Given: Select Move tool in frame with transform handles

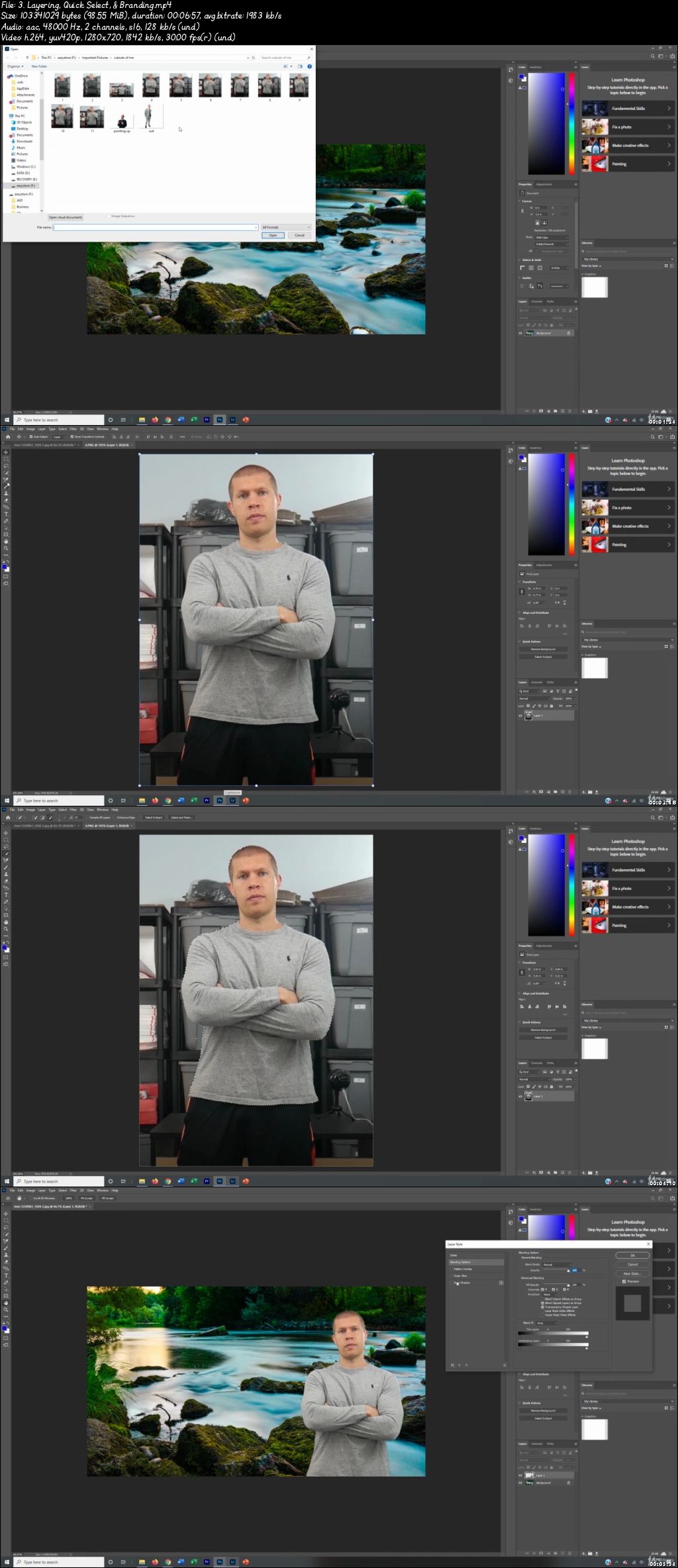Looking at the screenshot, I should 6,452.
